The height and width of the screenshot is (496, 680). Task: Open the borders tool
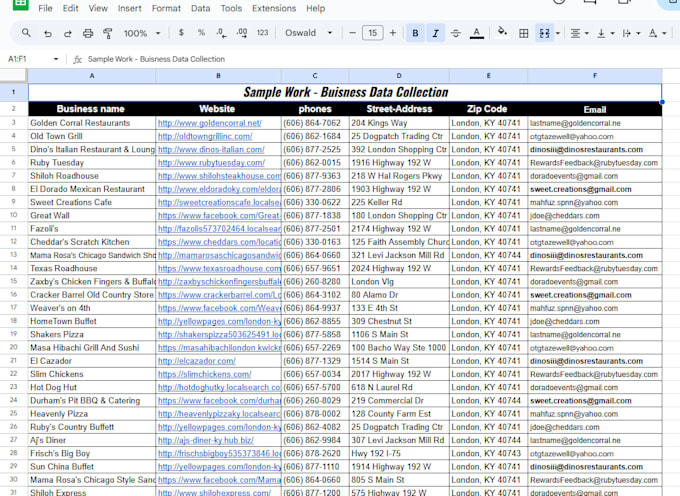click(x=524, y=33)
